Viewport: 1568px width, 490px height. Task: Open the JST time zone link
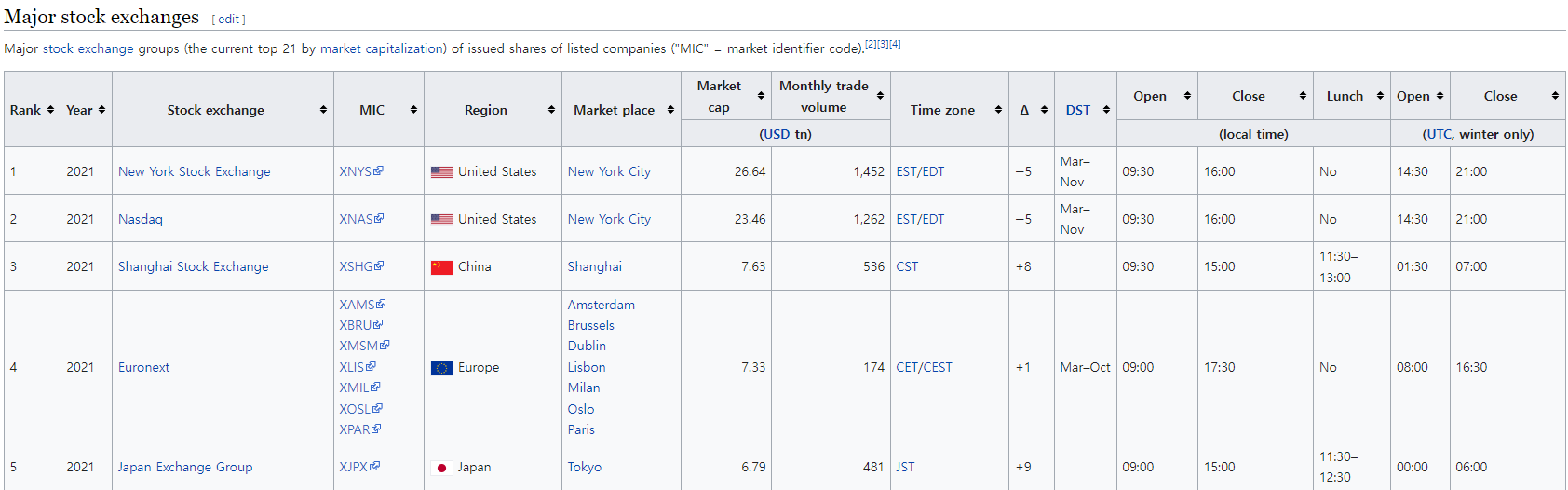click(905, 467)
